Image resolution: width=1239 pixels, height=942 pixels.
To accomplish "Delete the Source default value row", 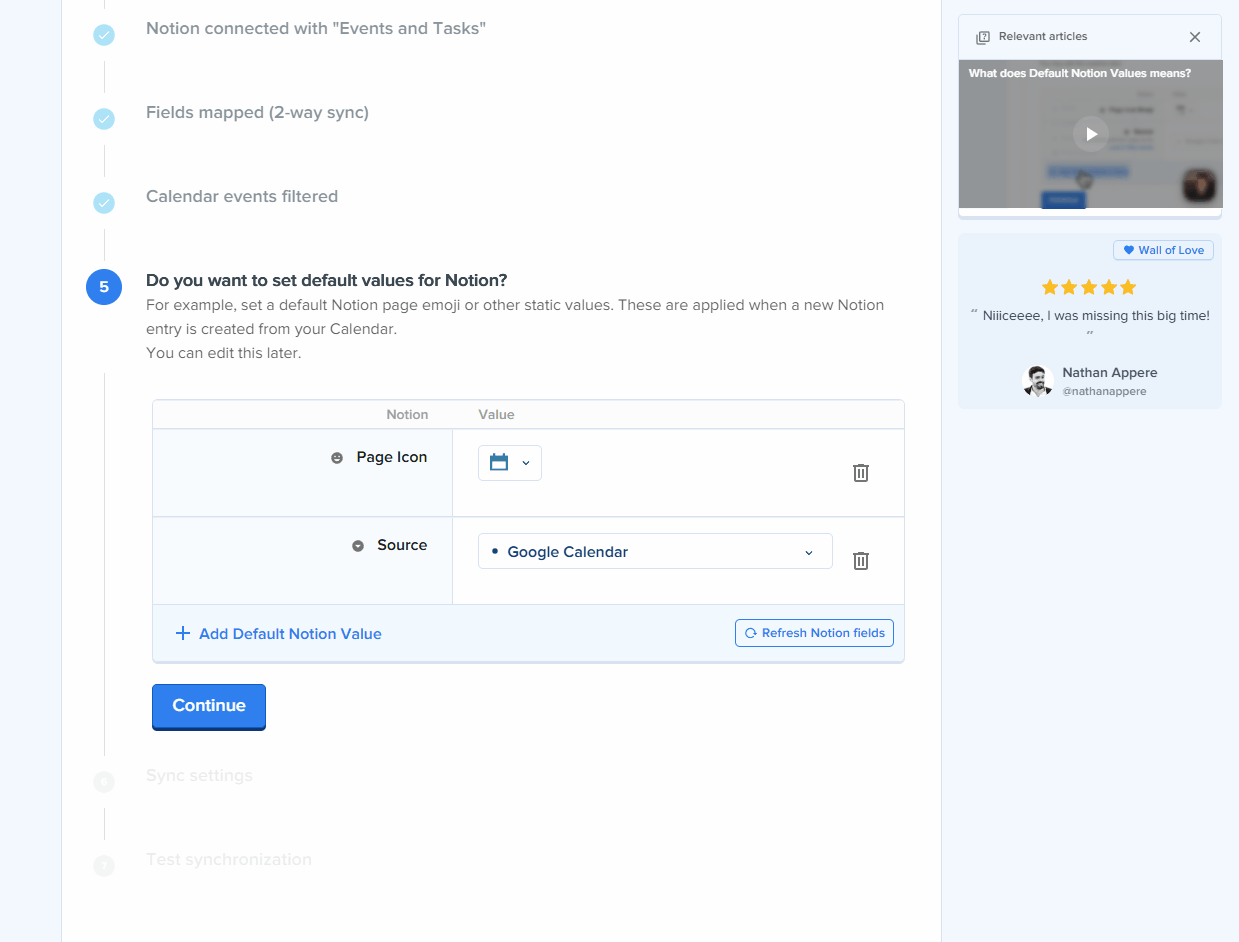I will 860,561.
